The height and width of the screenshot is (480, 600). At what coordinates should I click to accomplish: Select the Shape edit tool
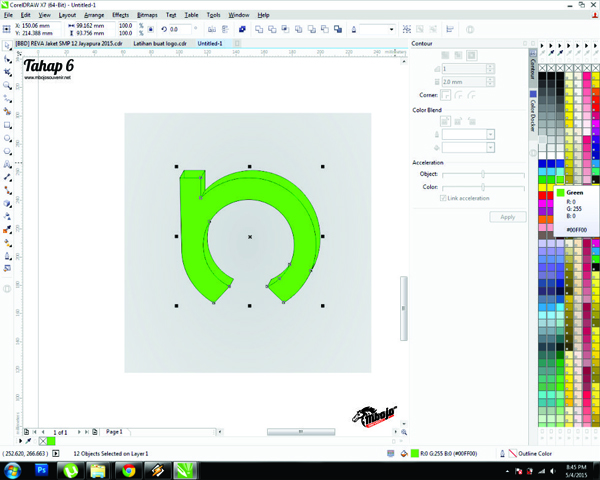[8, 59]
